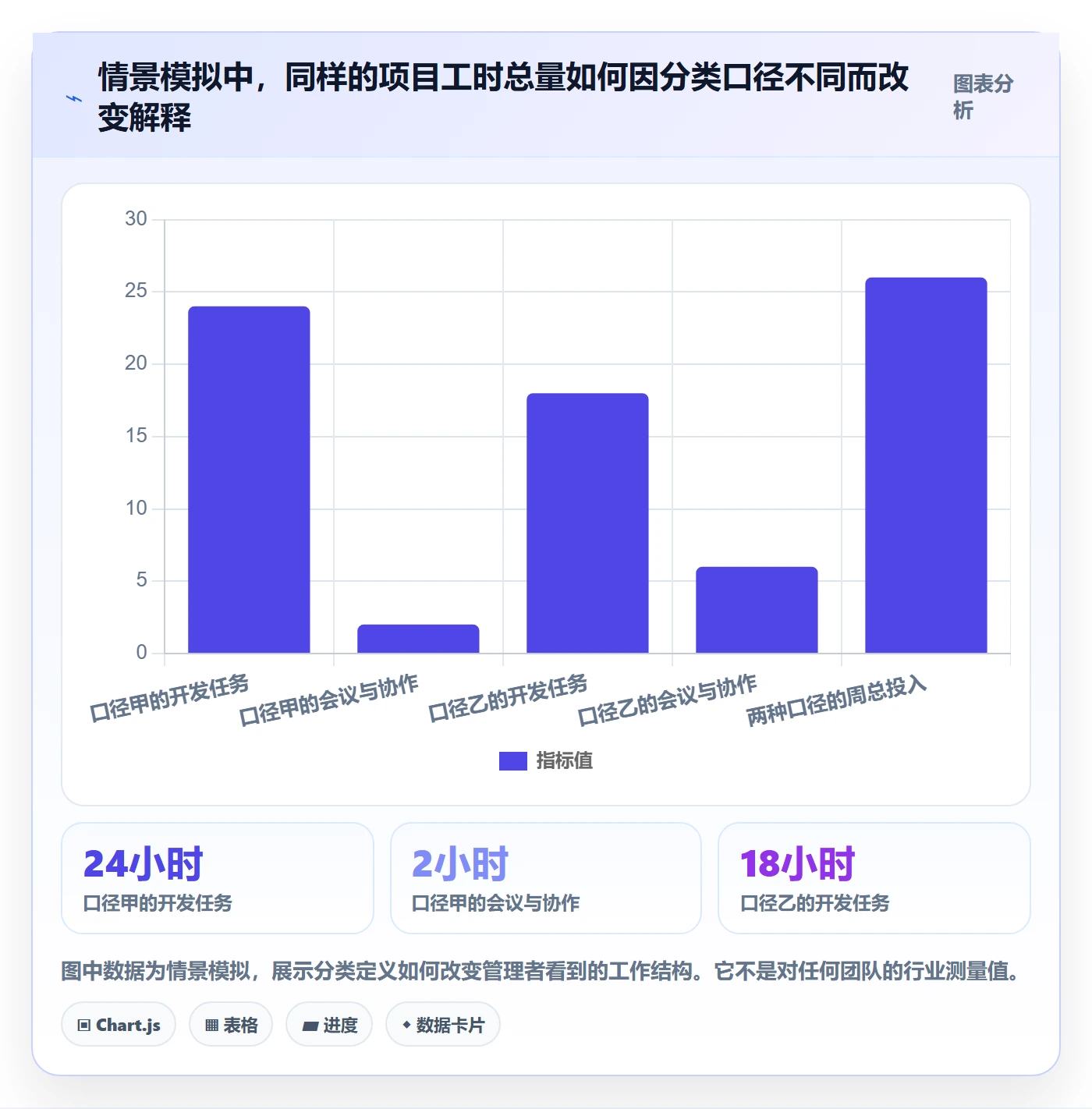
Task: Click the 图表分析 label in the header
Action: point(983,97)
